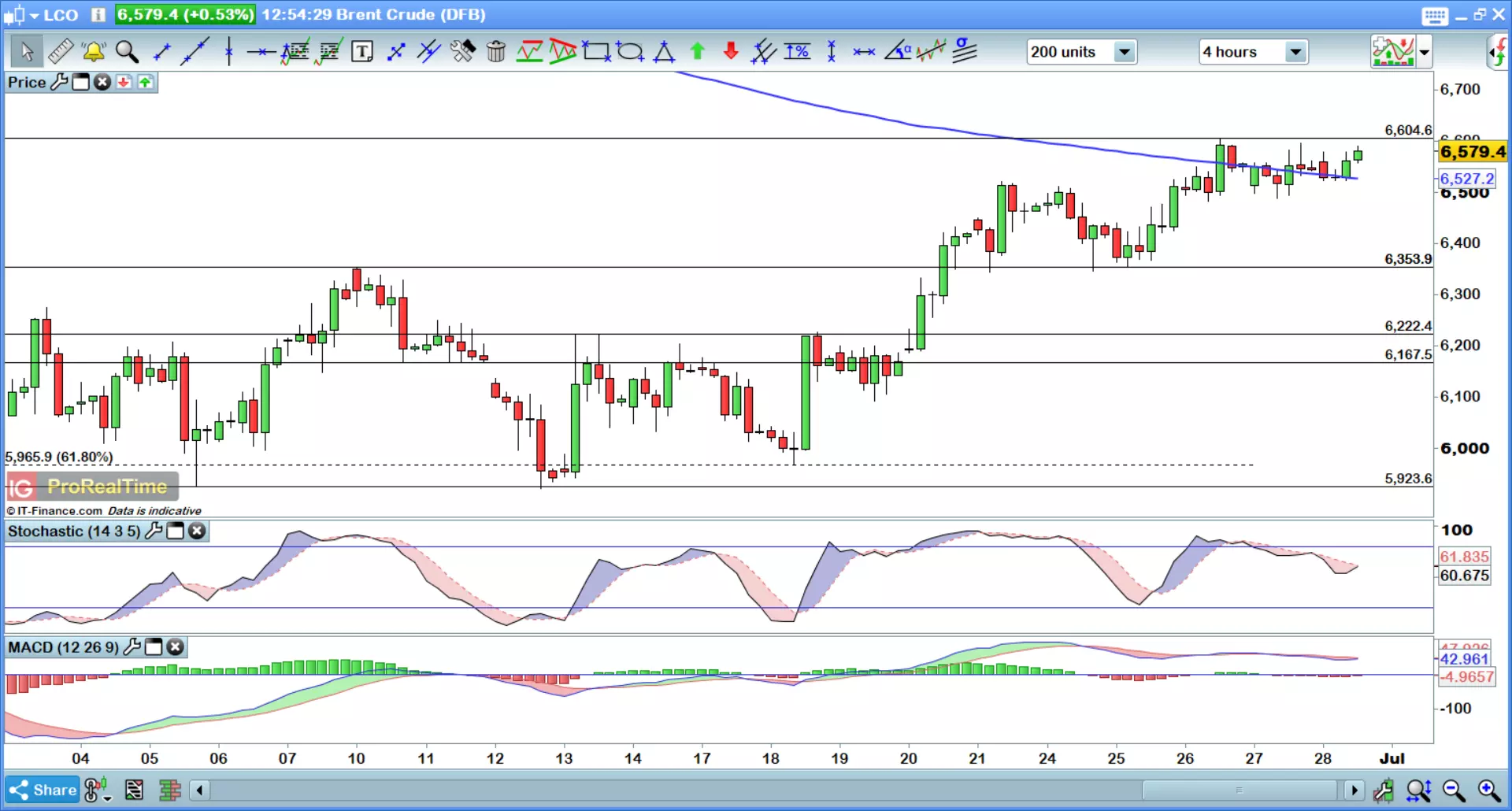Place a red down arrow marker
1512x811 pixels.
click(x=731, y=52)
